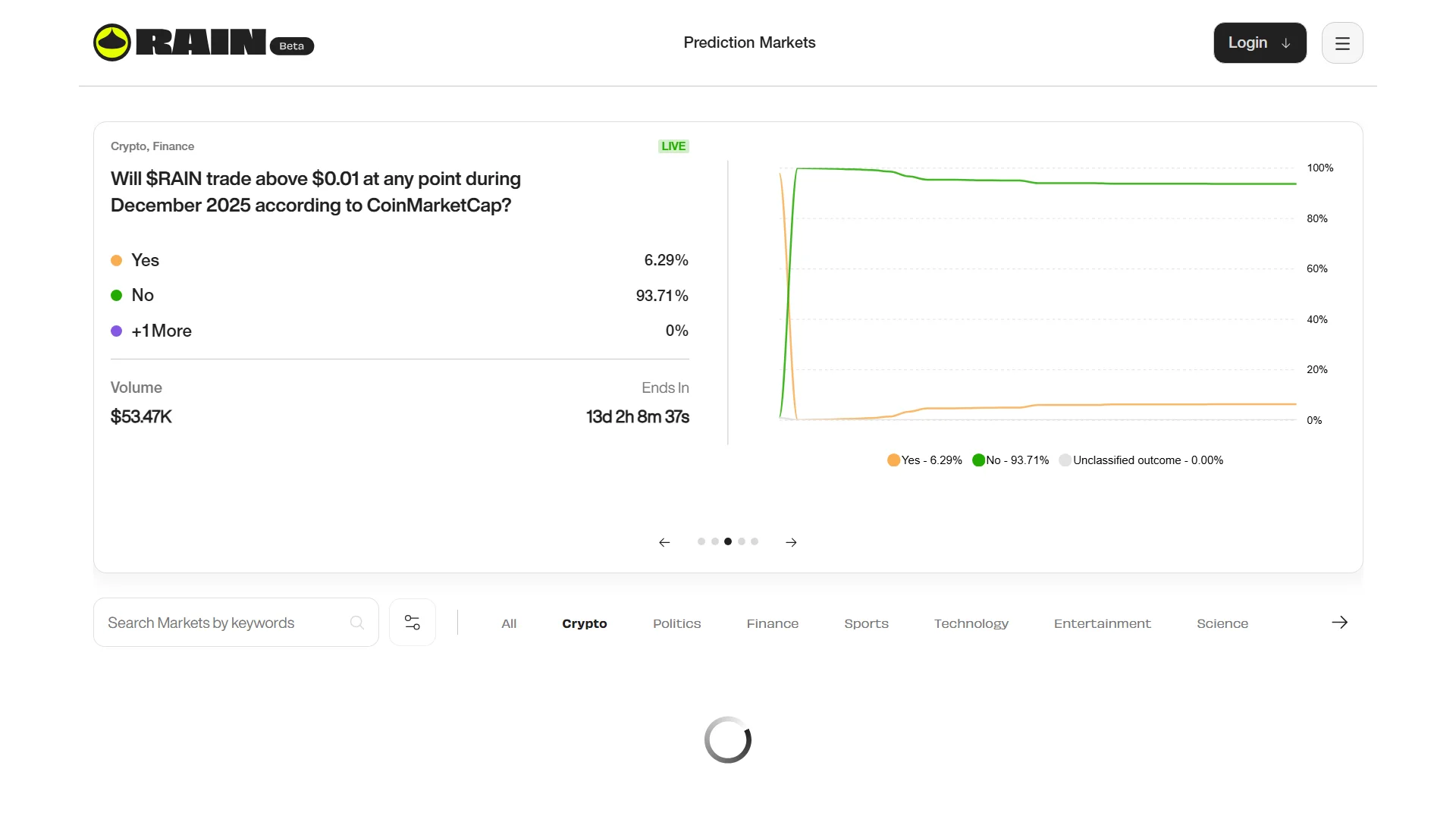Toggle Unclassified outcome legend entry
This screenshot has height=819, width=1456.
1141,460
